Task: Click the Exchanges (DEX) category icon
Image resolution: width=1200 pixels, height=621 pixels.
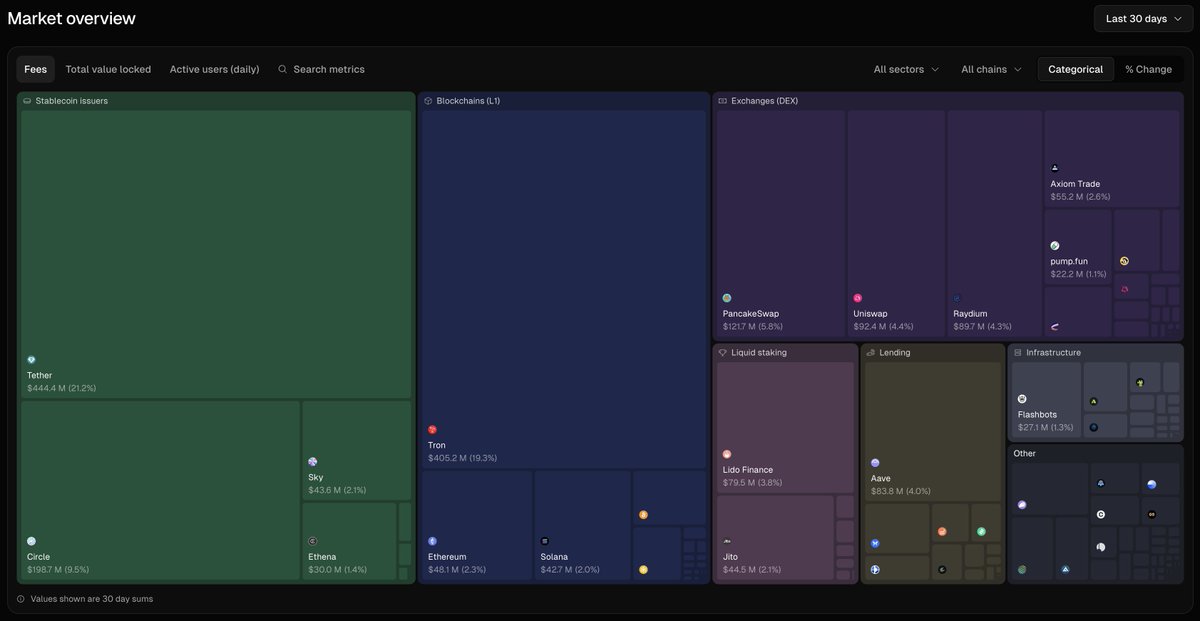Action: click(x=723, y=101)
